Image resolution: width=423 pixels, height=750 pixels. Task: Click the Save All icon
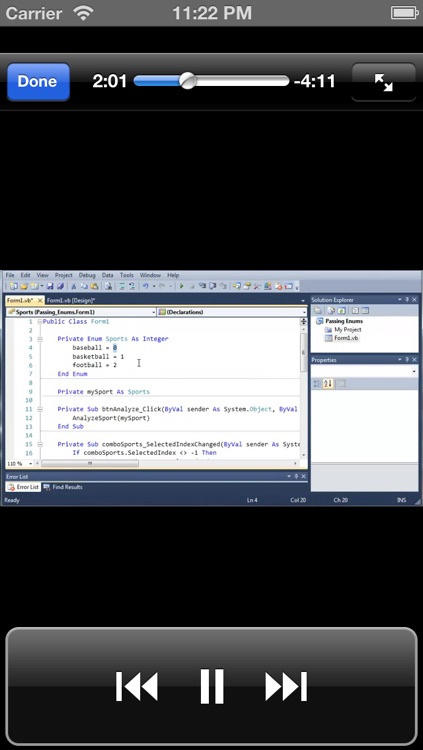point(60,286)
